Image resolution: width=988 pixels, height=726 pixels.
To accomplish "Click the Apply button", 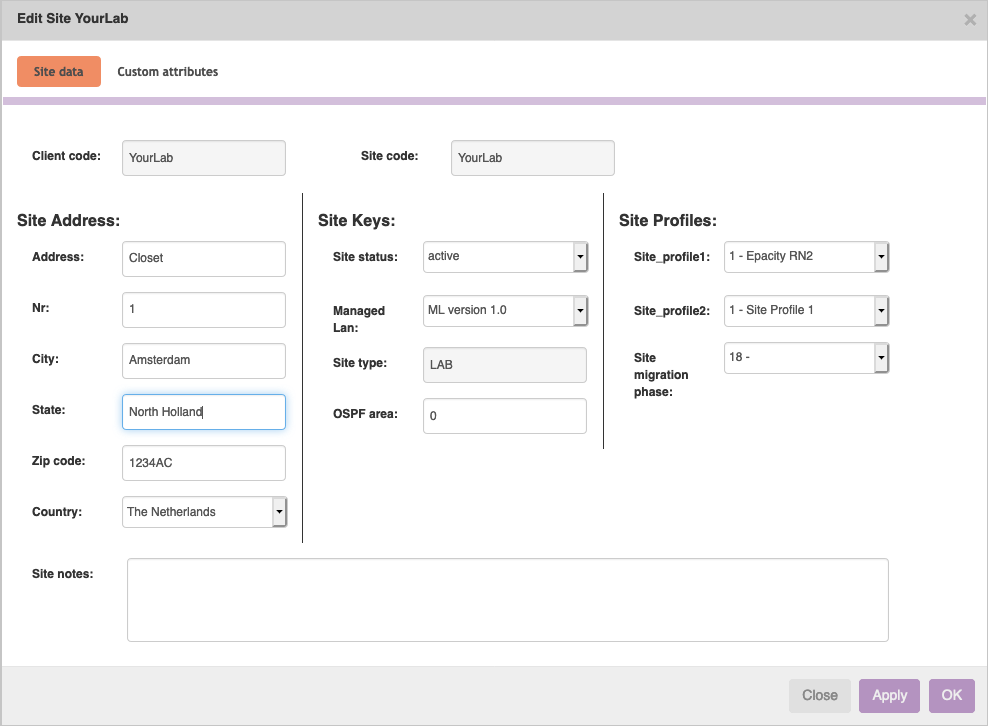I will pyautogui.click(x=889, y=696).
